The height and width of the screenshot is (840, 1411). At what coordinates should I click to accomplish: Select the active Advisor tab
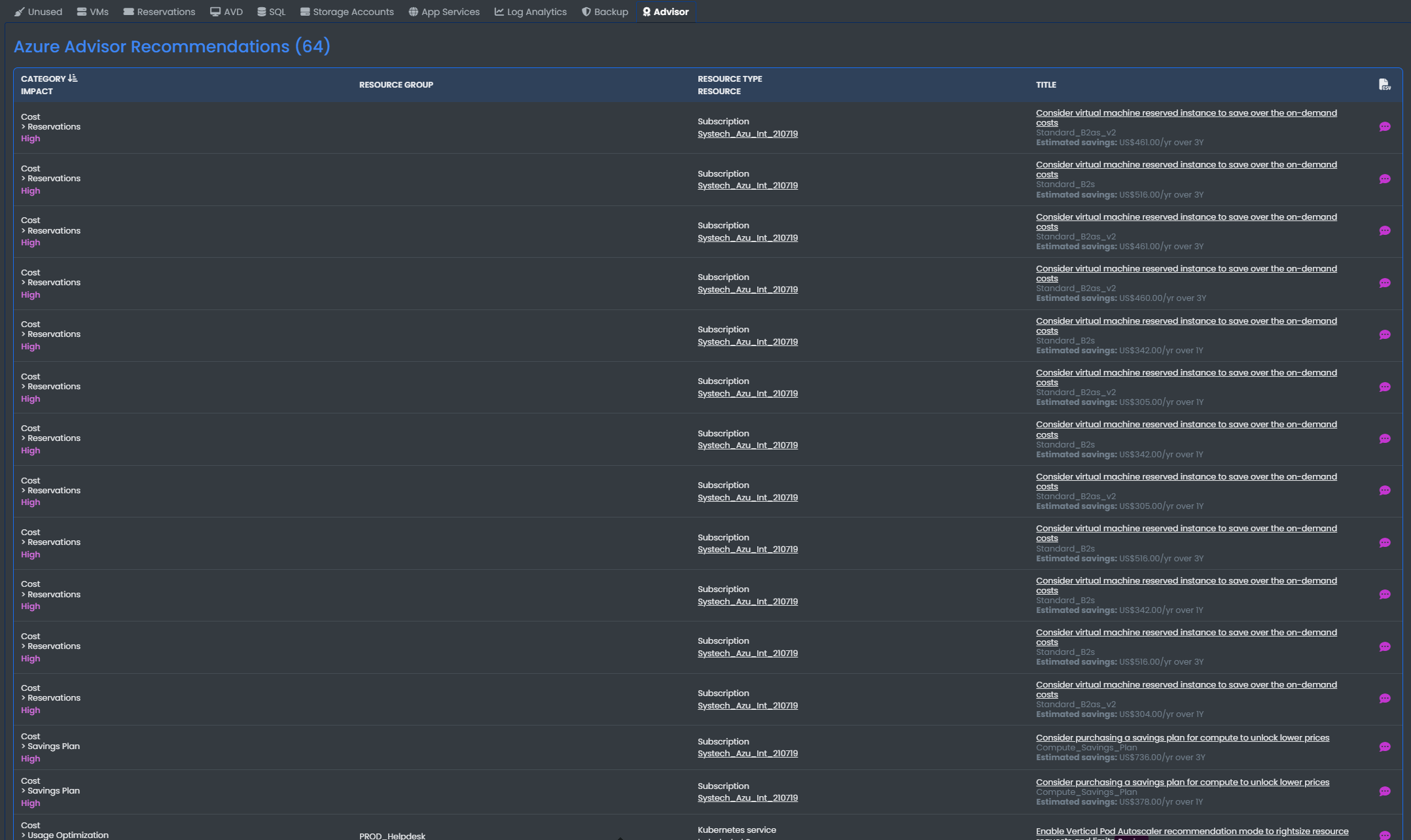point(666,12)
